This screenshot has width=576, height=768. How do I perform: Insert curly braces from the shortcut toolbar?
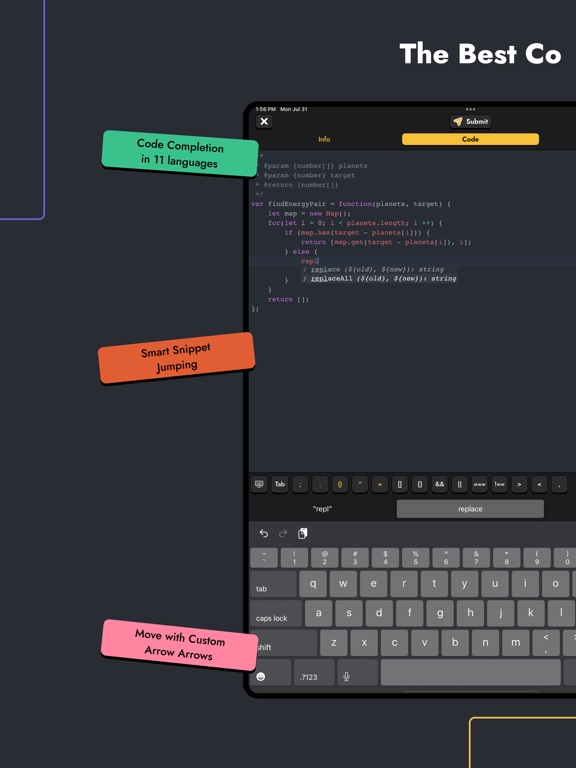pos(420,484)
